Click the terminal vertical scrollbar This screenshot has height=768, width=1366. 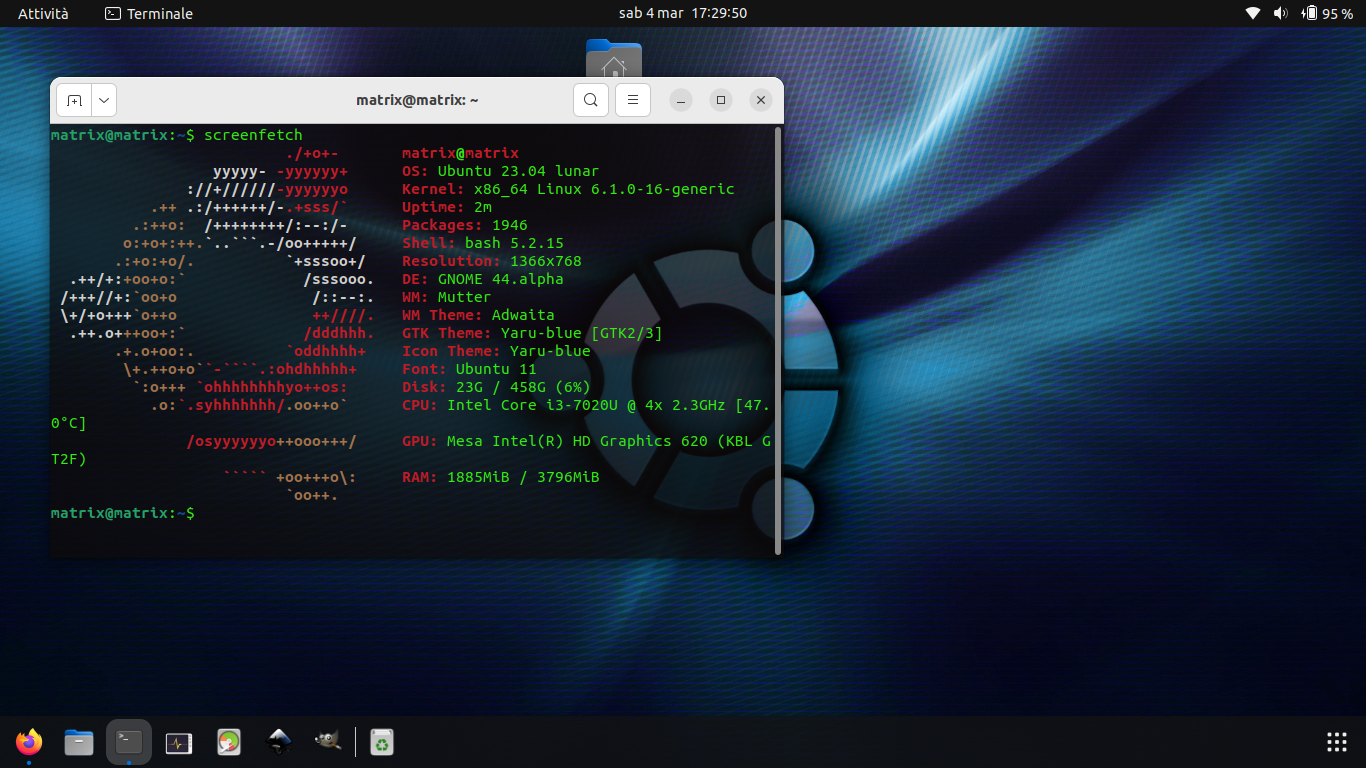pos(778,340)
